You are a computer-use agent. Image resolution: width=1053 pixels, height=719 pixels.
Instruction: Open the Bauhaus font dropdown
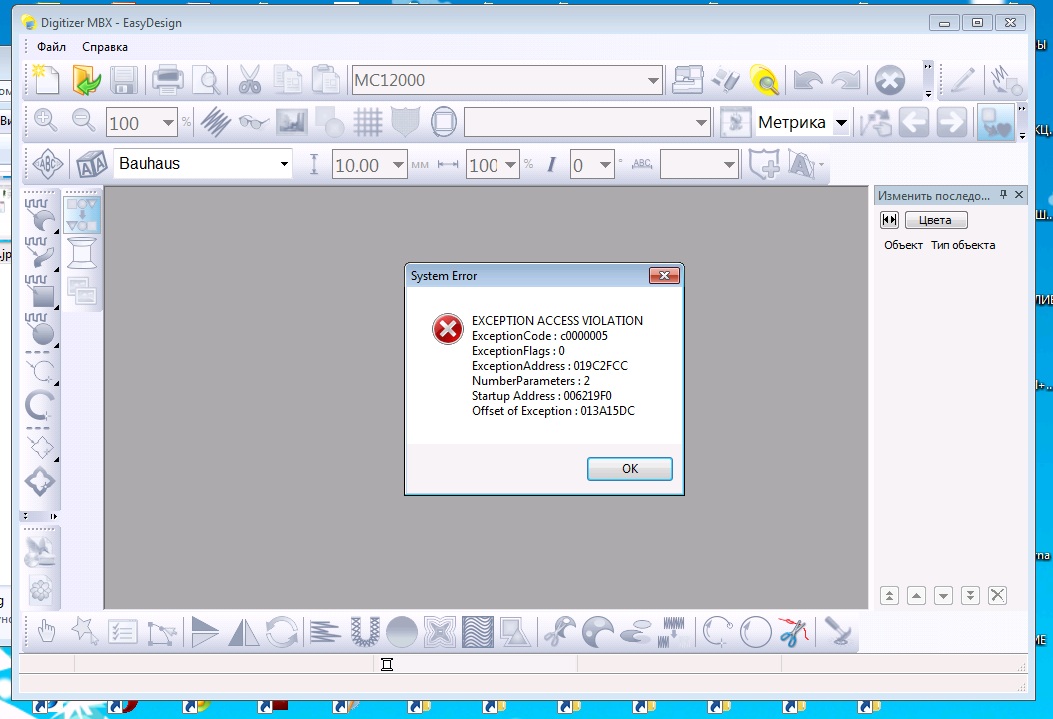pos(284,164)
